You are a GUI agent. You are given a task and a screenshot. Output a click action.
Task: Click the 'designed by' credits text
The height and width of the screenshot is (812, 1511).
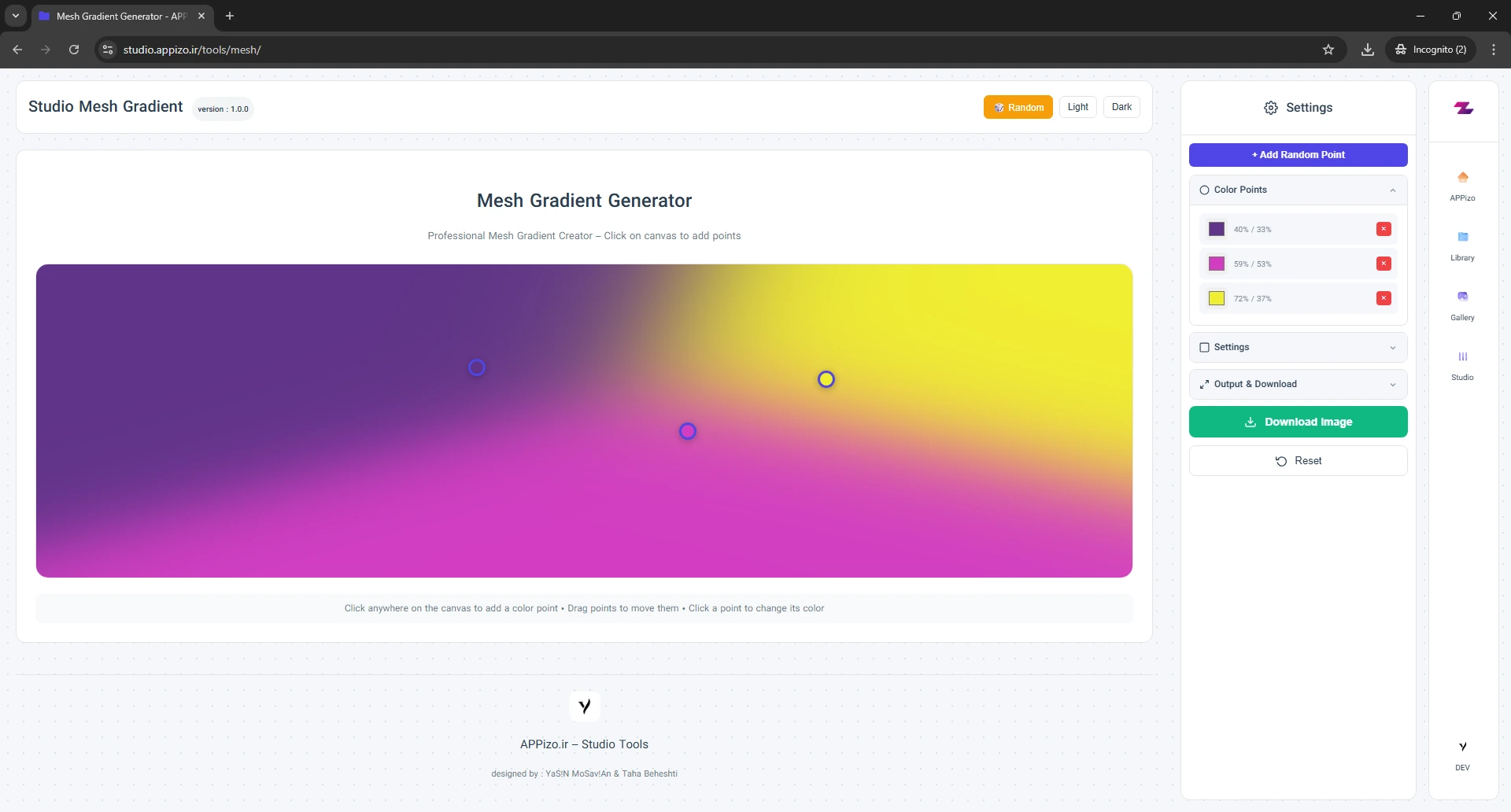(585, 773)
